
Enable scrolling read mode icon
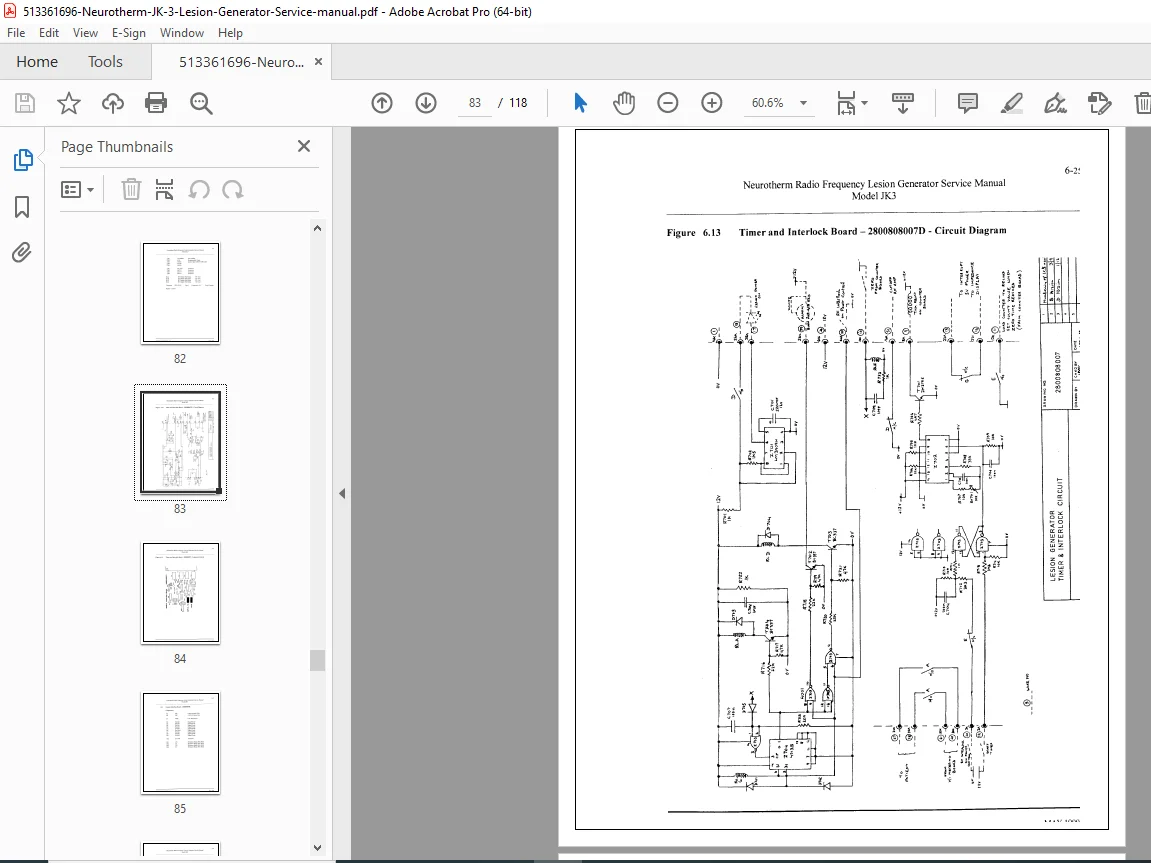pos(902,103)
